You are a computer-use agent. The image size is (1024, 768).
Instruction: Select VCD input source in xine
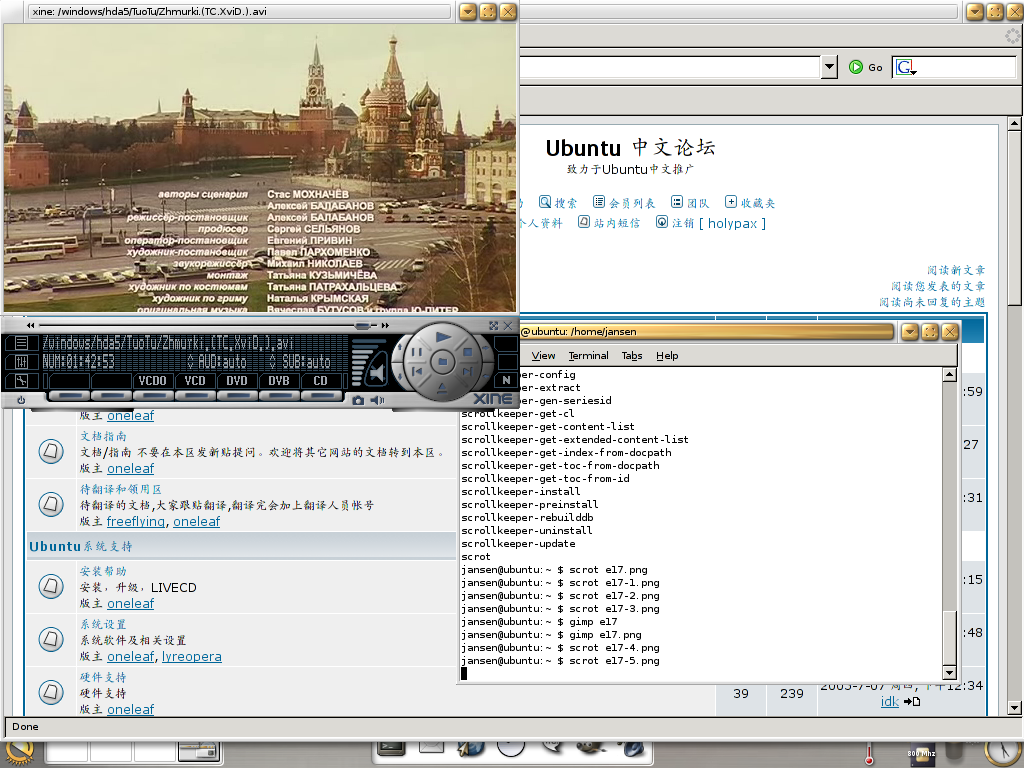coord(195,381)
